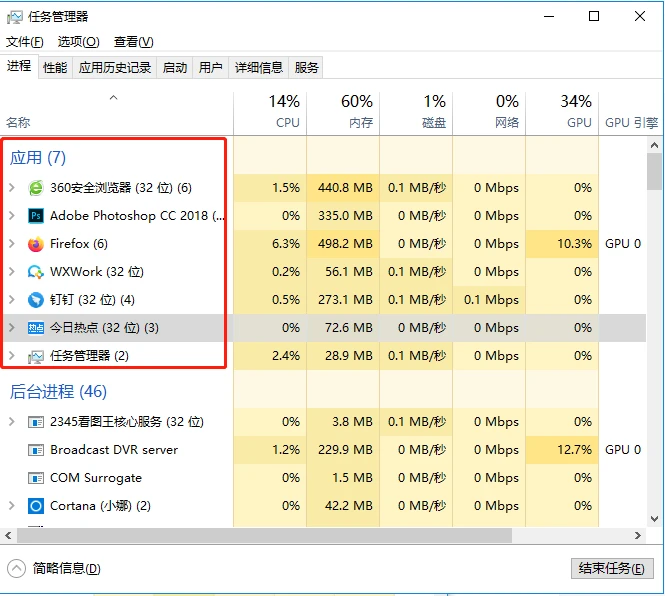Expand the 2345看图王核心服务 group
Screen dimensions: 665x596
[11, 421]
